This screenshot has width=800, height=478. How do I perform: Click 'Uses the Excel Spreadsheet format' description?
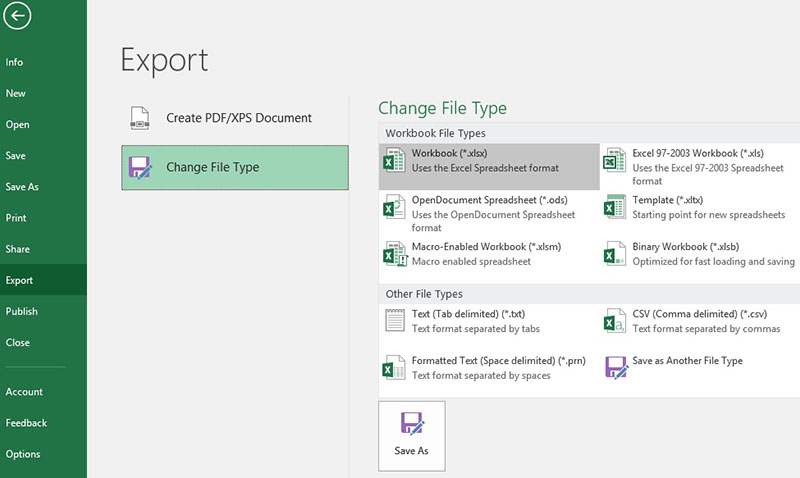[485, 168]
